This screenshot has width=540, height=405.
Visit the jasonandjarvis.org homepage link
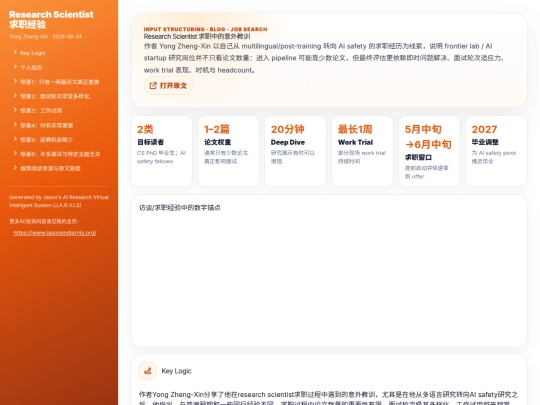[55, 233]
